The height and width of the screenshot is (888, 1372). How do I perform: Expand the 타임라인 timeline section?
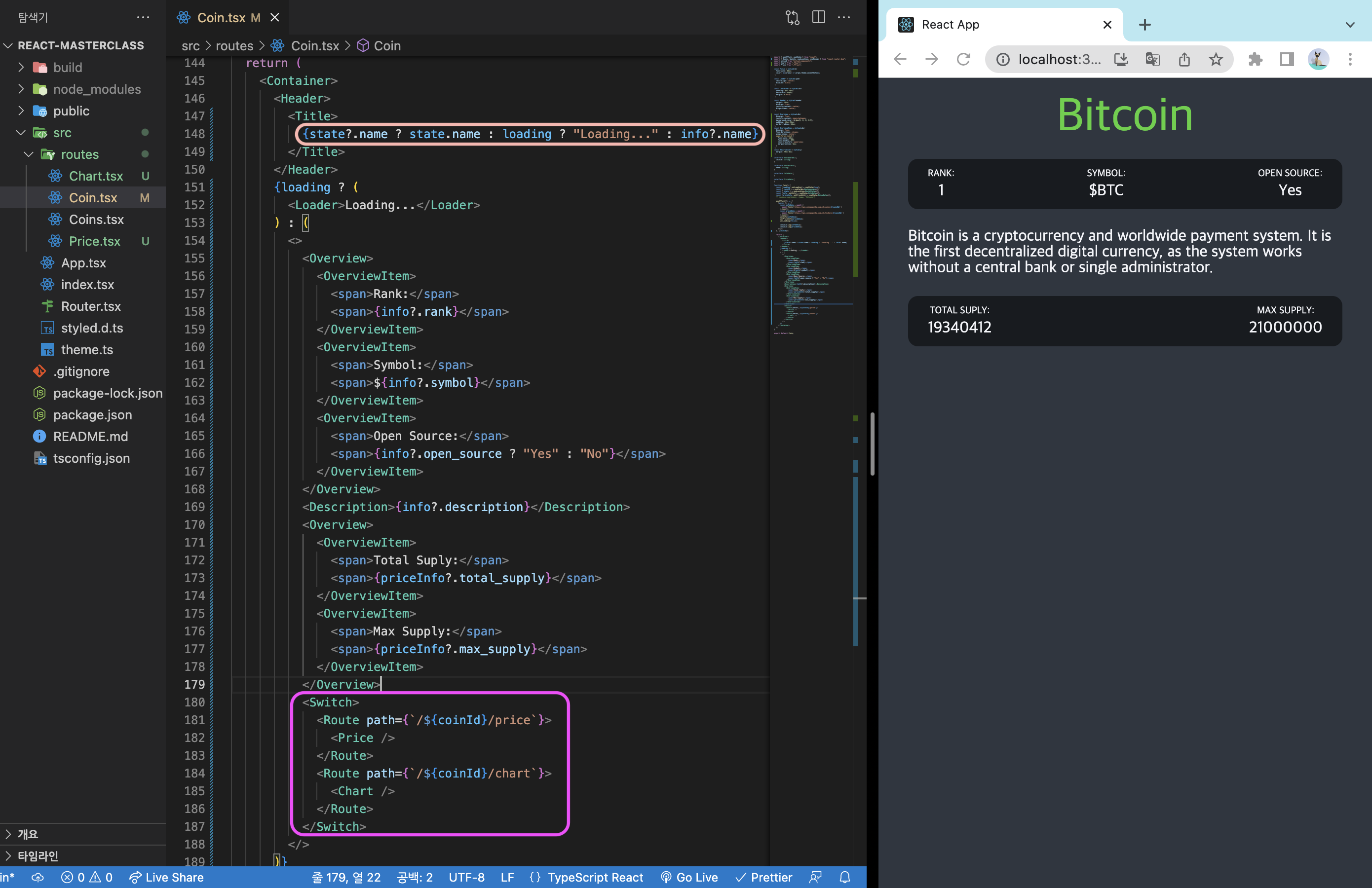pos(38,856)
